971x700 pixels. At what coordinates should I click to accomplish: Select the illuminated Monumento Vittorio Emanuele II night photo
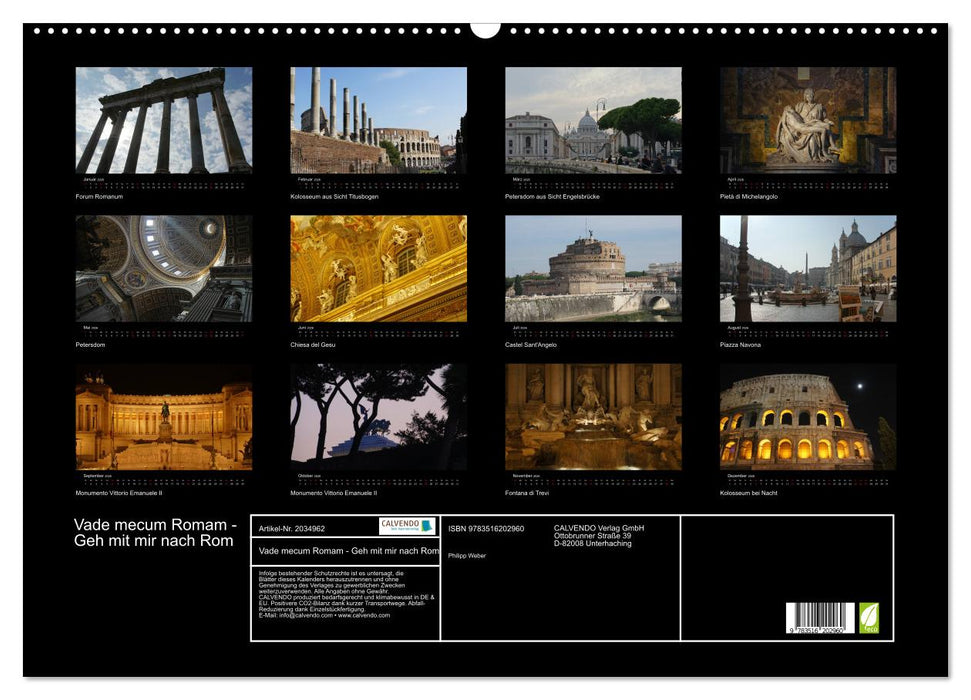click(x=164, y=416)
